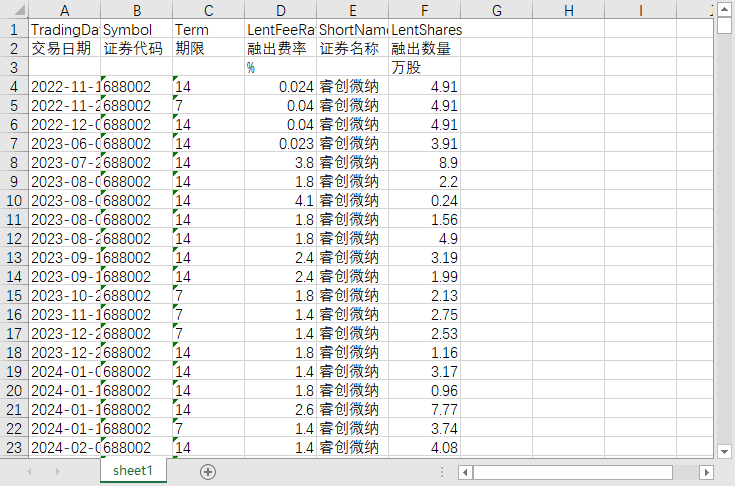The height and width of the screenshot is (486, 735).
Task: Select column A header
Action: pyautogui.click(x=64, y=10)
